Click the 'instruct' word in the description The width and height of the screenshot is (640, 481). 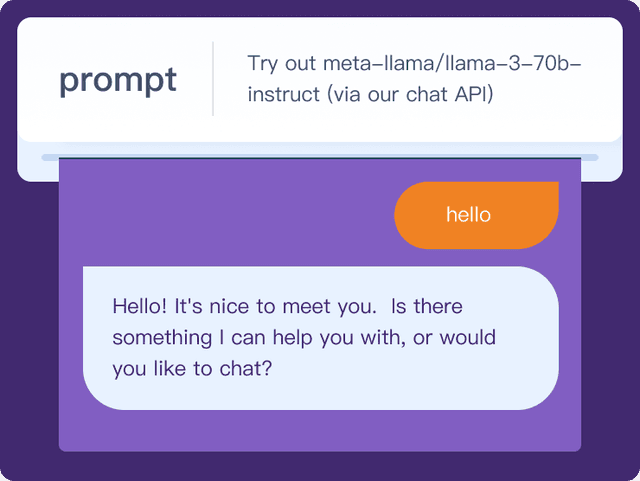click(x=282, y=95)
